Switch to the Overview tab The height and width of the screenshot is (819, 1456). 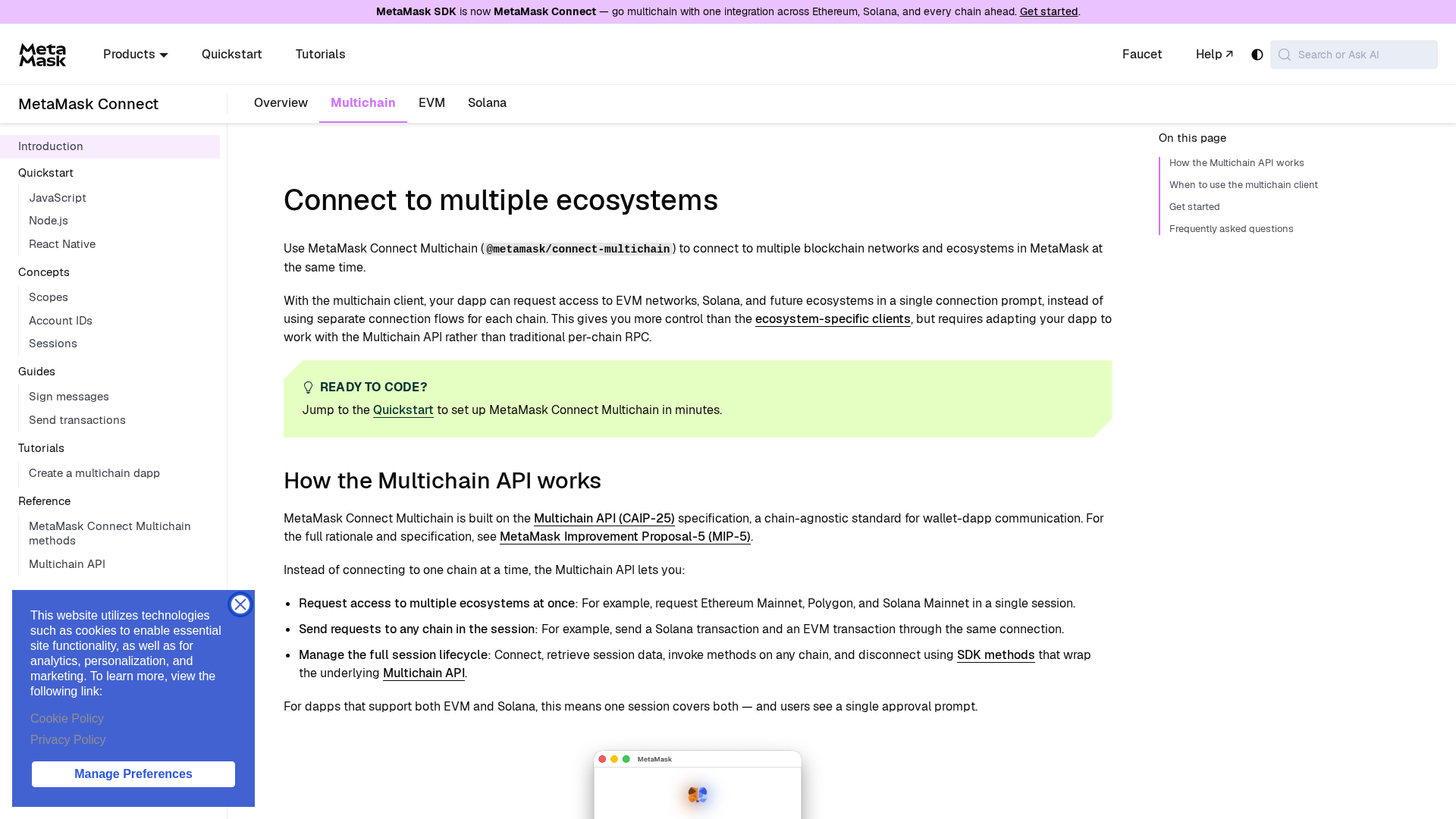[x=281, y=103]
